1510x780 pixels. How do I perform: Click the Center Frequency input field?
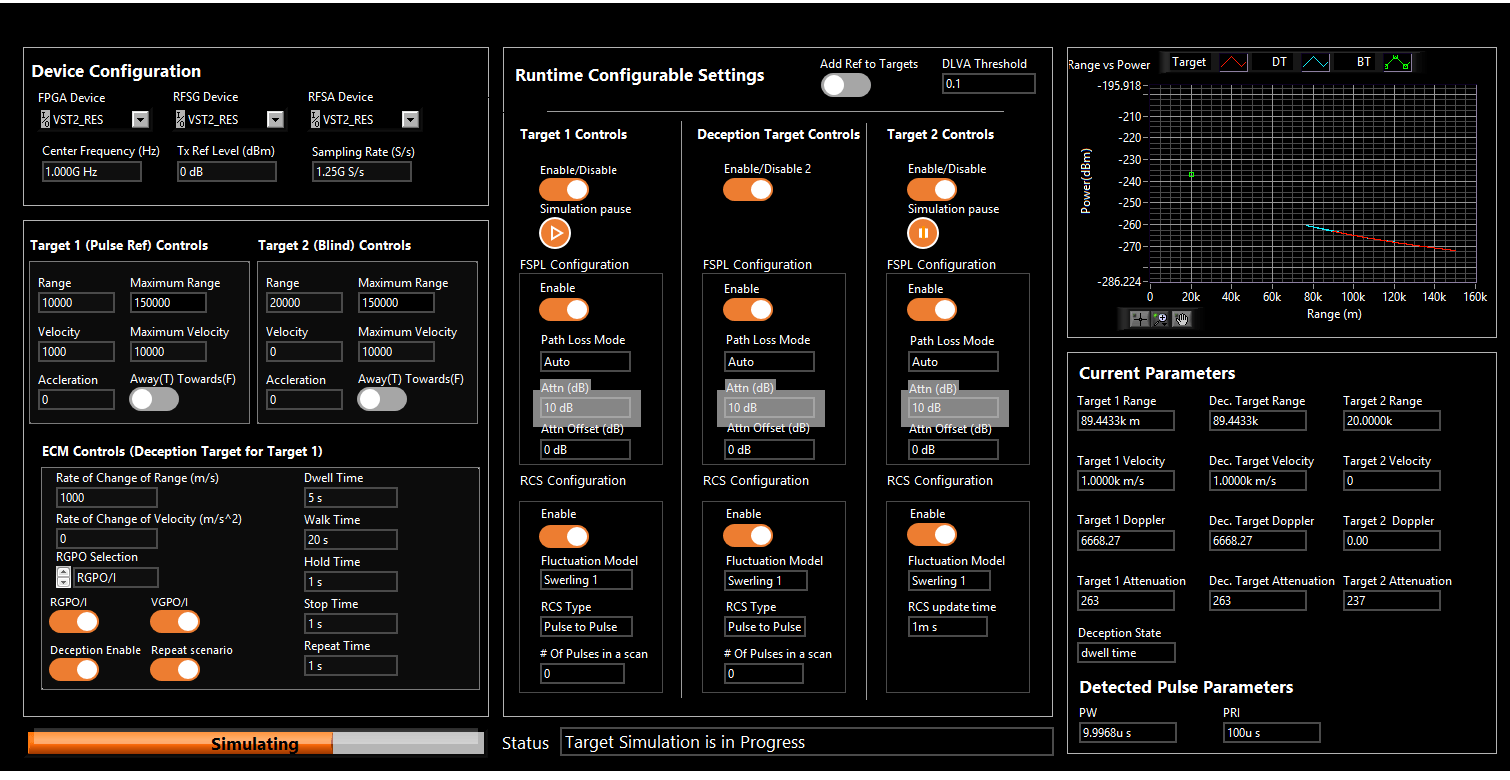pyautogui.click(x=91, y=172)
